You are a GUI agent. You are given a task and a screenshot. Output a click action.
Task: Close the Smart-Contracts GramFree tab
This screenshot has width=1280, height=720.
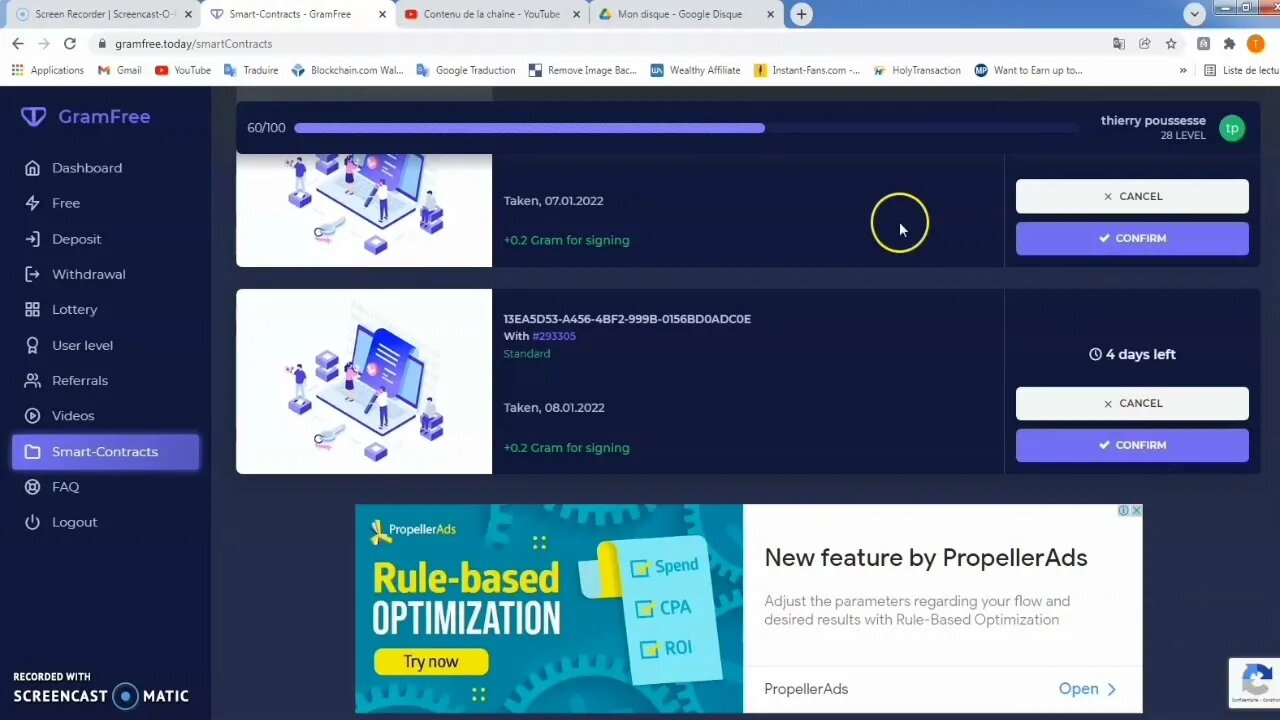tap(382, 14)
